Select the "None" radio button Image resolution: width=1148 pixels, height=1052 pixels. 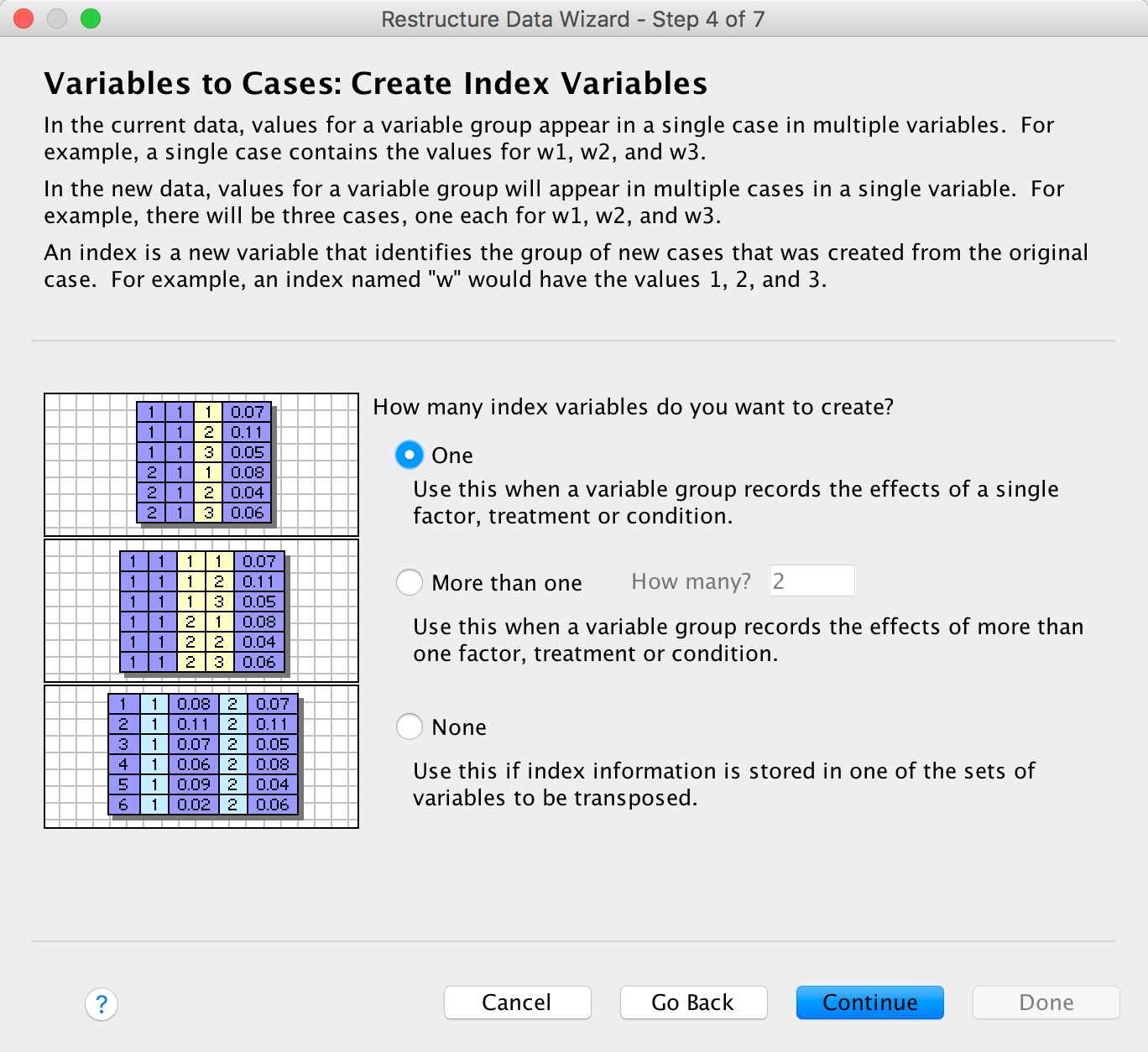coord(410,727)
